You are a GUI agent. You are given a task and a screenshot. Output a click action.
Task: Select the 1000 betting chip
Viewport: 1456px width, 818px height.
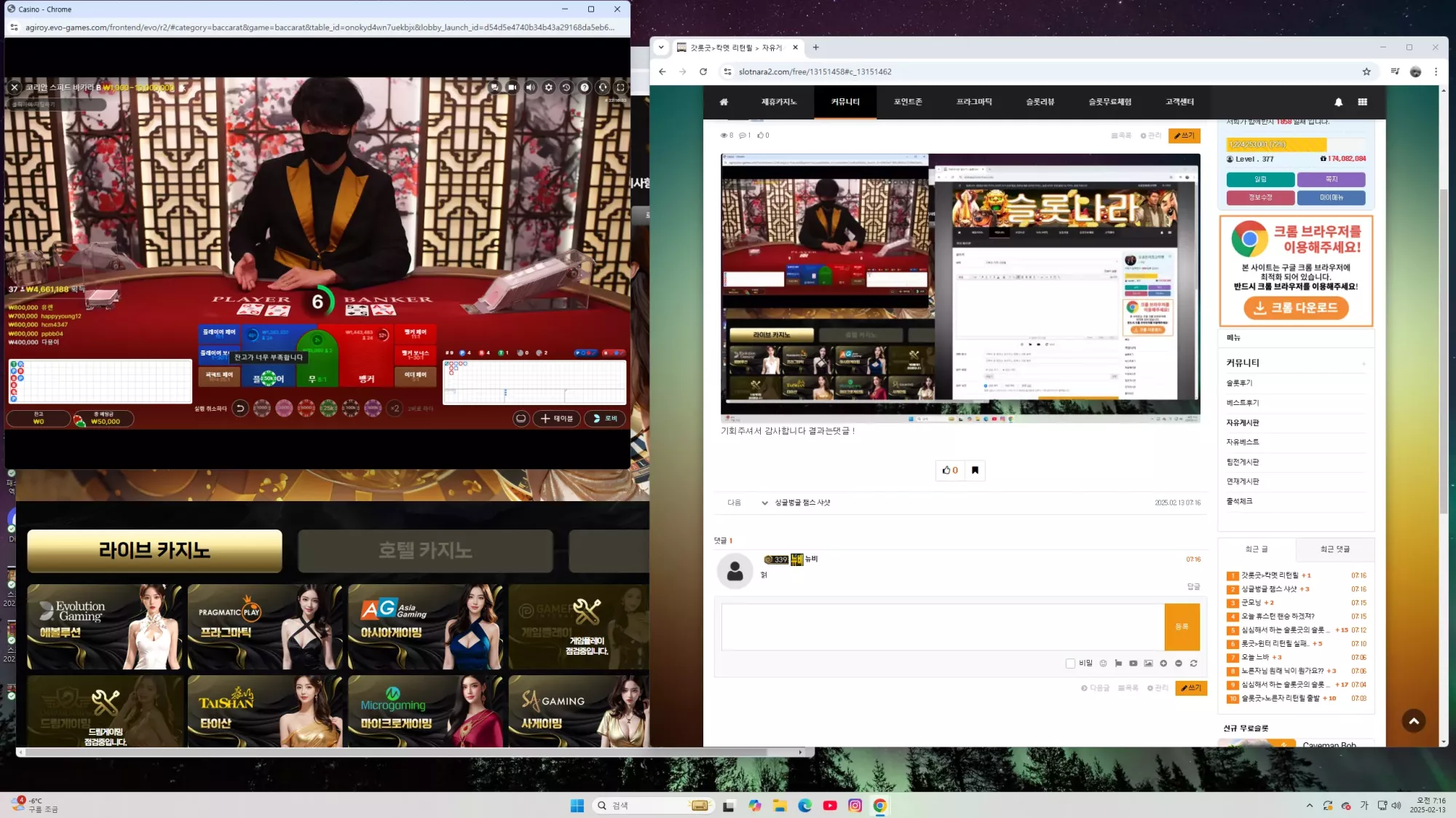tap(262, 409)
